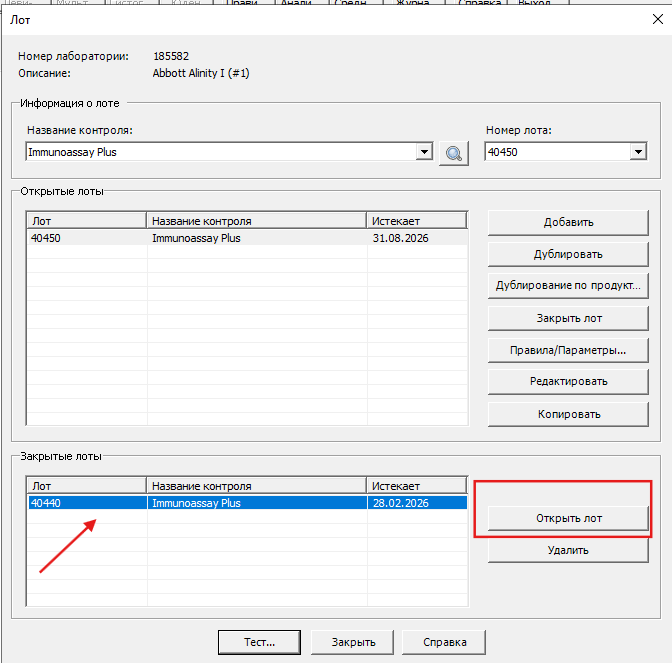Sort open lots by Истекает column
This screenshot has width=672, height=663.
coord(416,221)
